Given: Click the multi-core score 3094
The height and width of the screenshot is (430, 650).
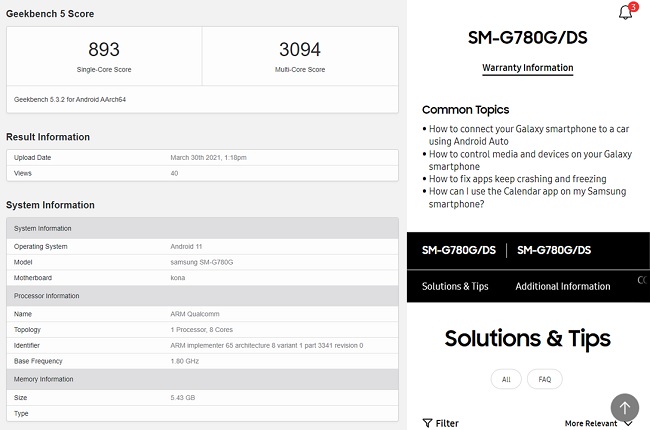Looking at the screenshot, I should (300, 49).
